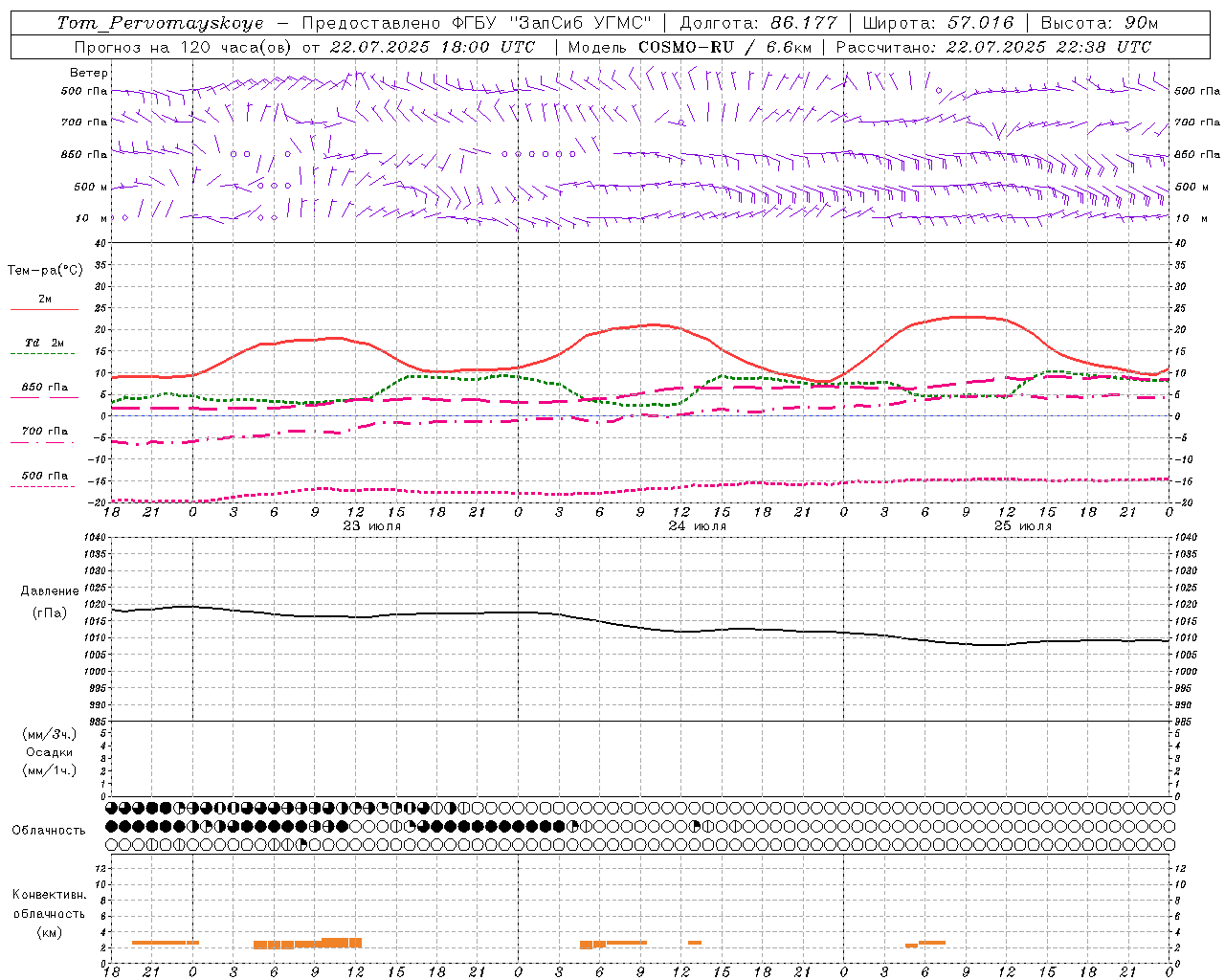Screen dimensions: 1225x980
Task: Click the 'Прогноз на 120 часа(ов)' text
Action: [184, 47]
